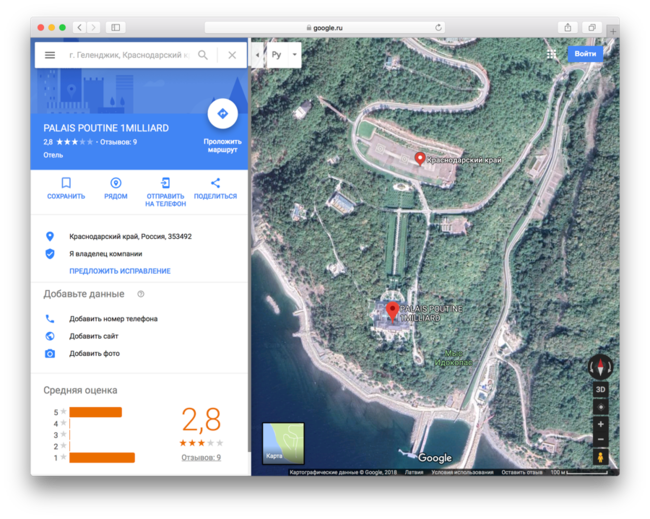
Task: Click the search magnifier icon
Action: pyautogui.click(x=203, y=55)
